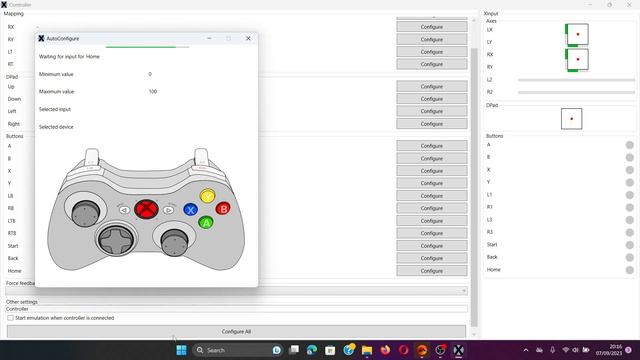Screen dimensions: 640x360
Task: Click the "Maximum value" label in AutoConfigure
Action: [56, 91]
